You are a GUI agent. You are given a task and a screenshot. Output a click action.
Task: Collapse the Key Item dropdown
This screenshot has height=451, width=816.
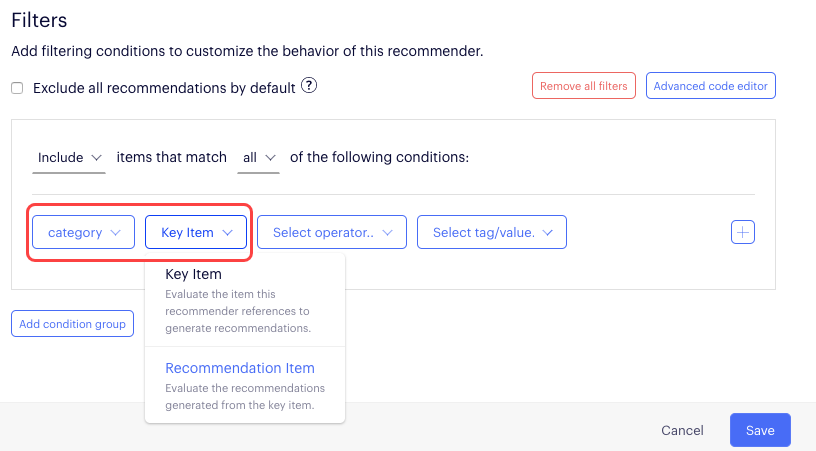pos(196,232)
